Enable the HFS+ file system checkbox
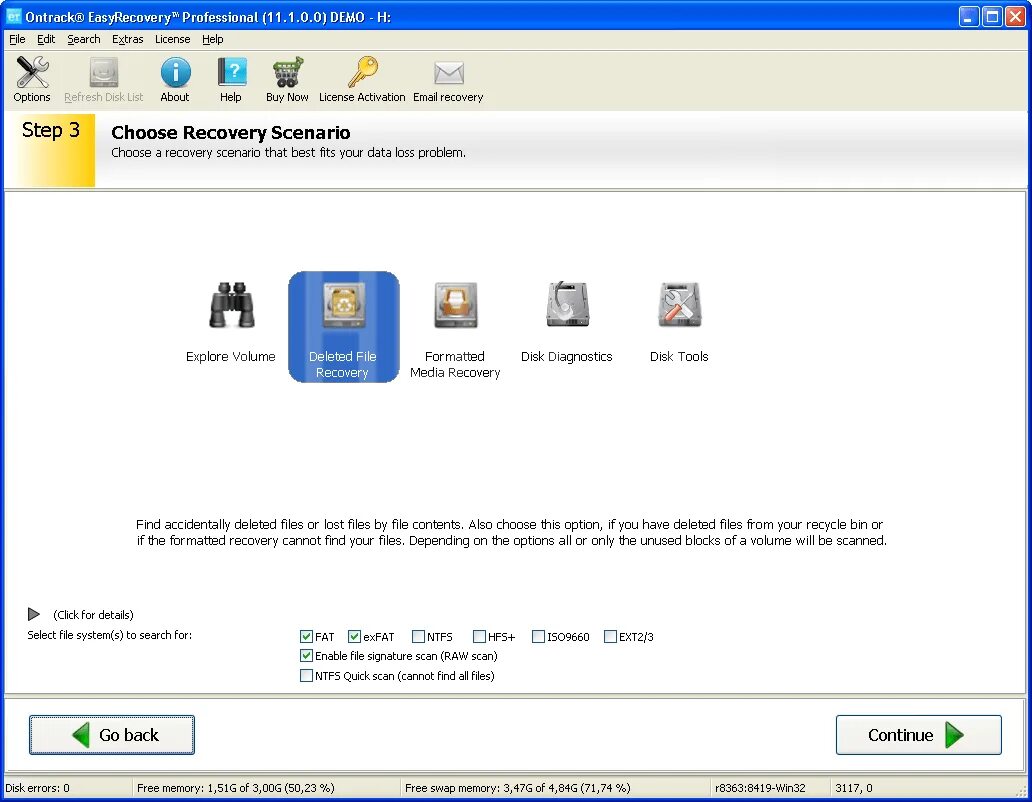Screen dimensions: 1032x802 [479, 636]
